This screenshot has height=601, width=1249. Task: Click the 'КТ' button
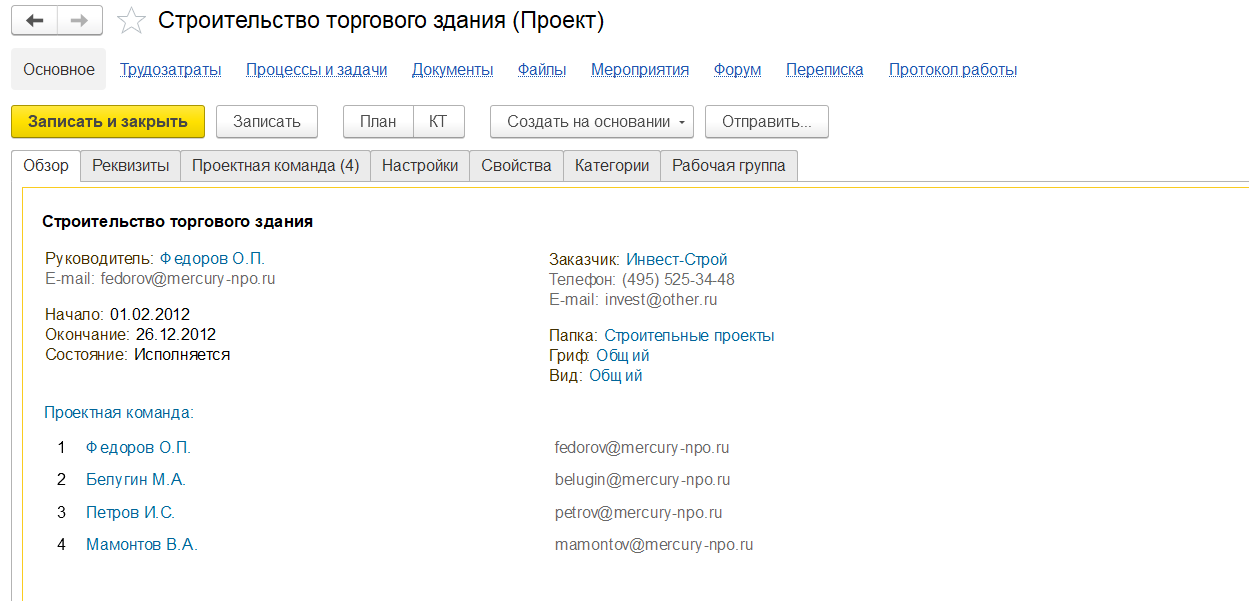pos(438,122)
